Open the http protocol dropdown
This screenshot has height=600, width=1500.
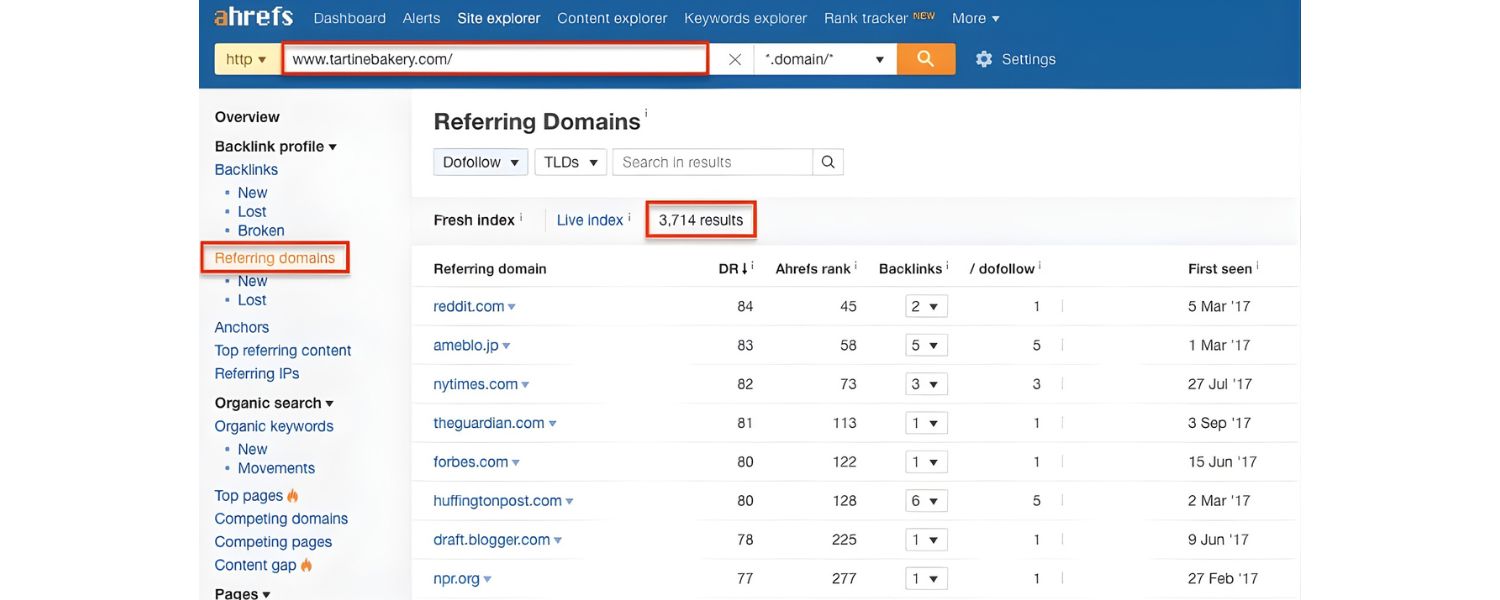[x=245, y=57]
